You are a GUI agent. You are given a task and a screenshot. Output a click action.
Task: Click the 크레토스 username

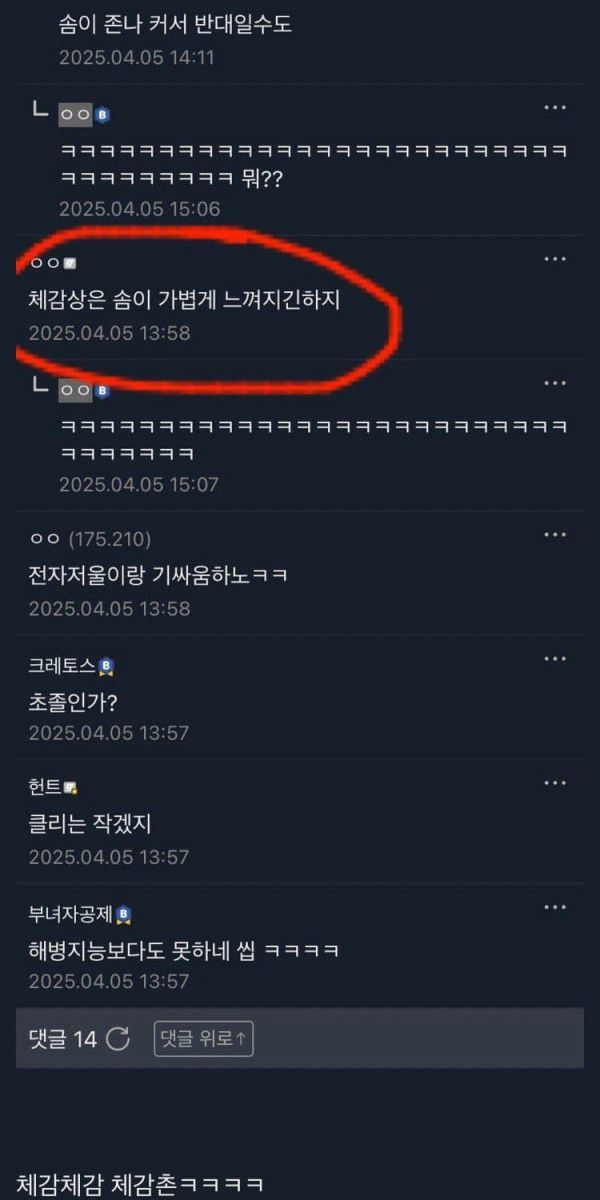point(62,666)
